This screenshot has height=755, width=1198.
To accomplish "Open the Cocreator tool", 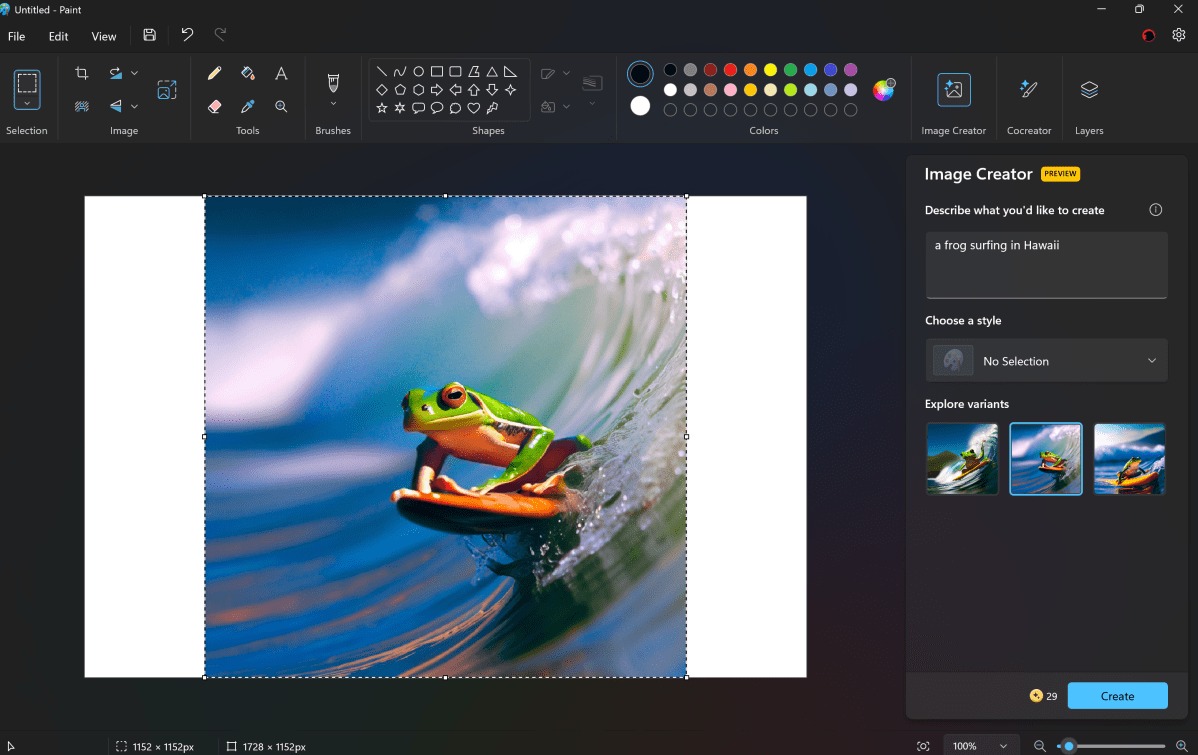I will click(x=1028, y=90).
